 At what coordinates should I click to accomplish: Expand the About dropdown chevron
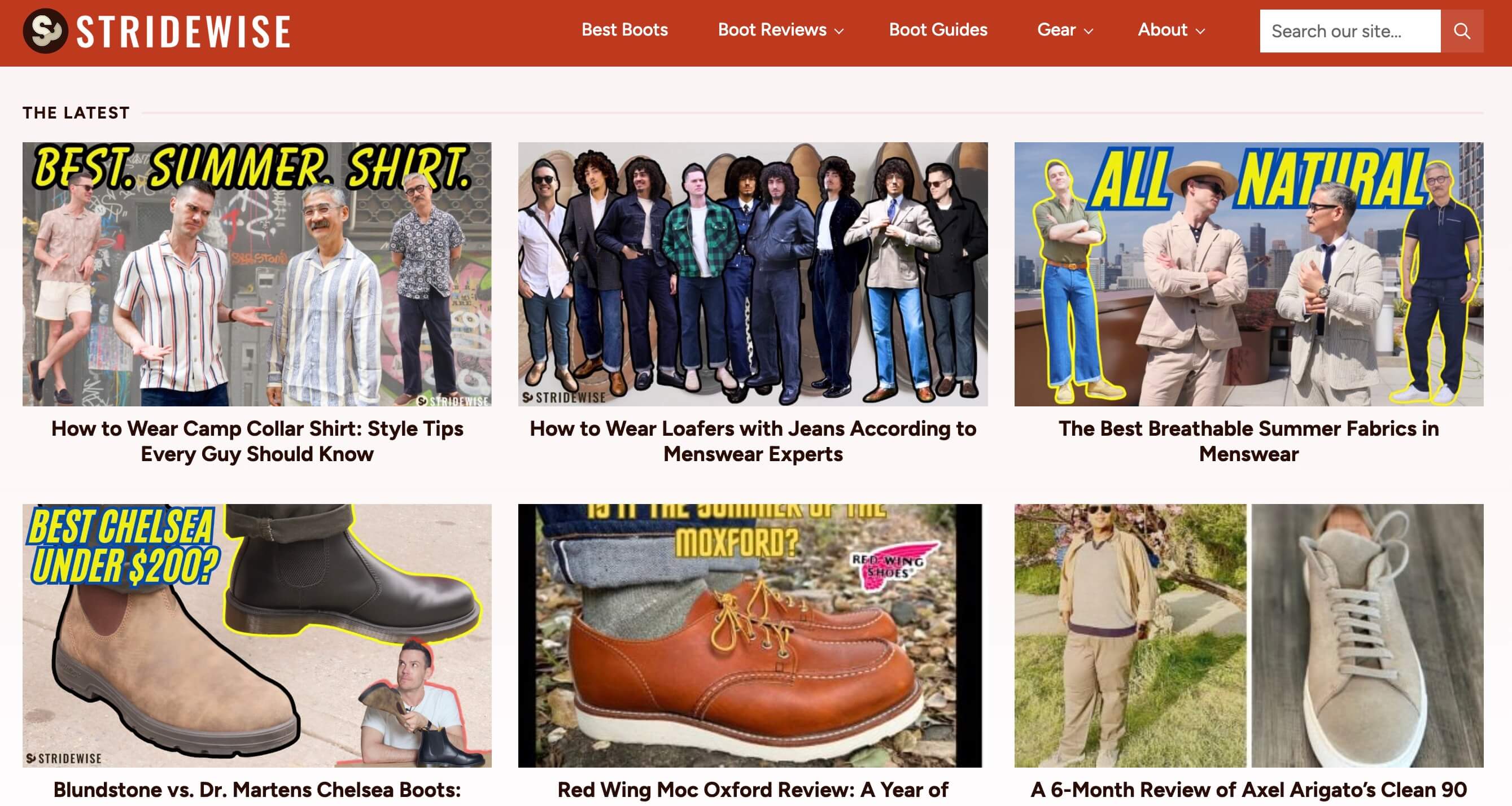pyautogui.click(x=1200, y=32)
